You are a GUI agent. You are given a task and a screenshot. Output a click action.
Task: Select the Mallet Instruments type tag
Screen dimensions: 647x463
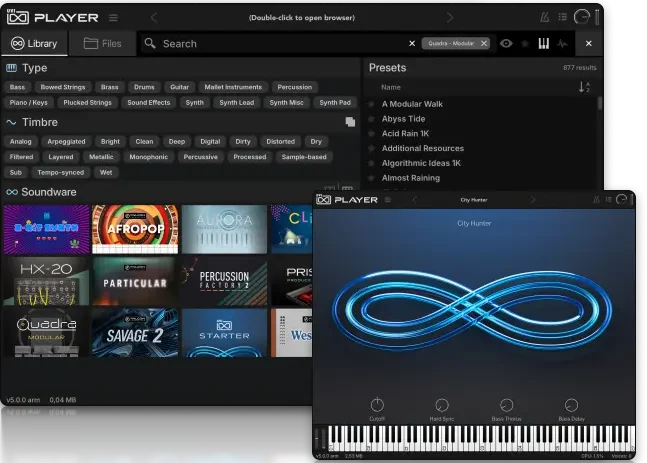point(233,87)
